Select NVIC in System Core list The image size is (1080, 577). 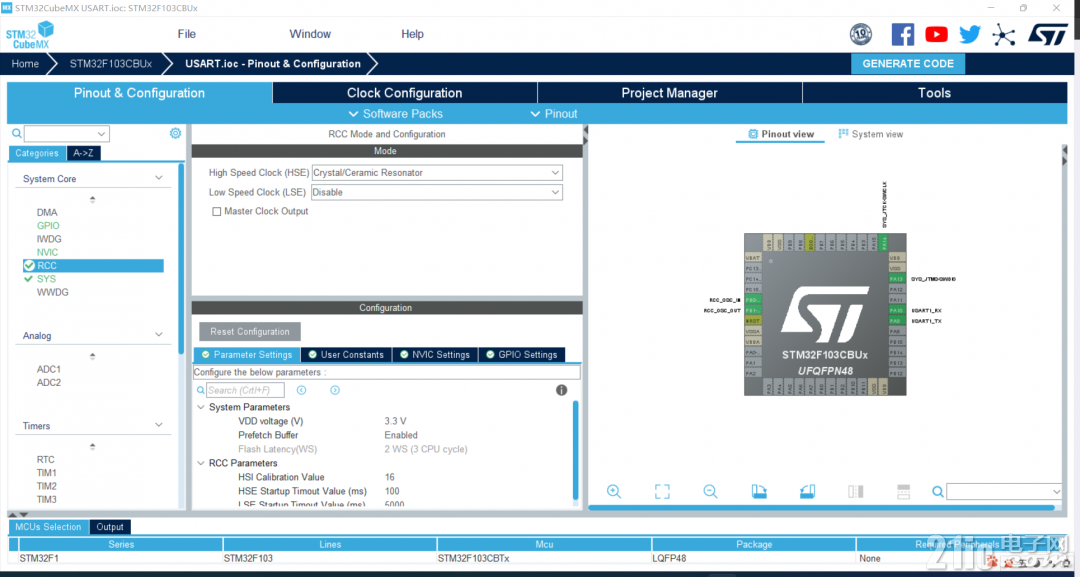click(x=48, y=252)
